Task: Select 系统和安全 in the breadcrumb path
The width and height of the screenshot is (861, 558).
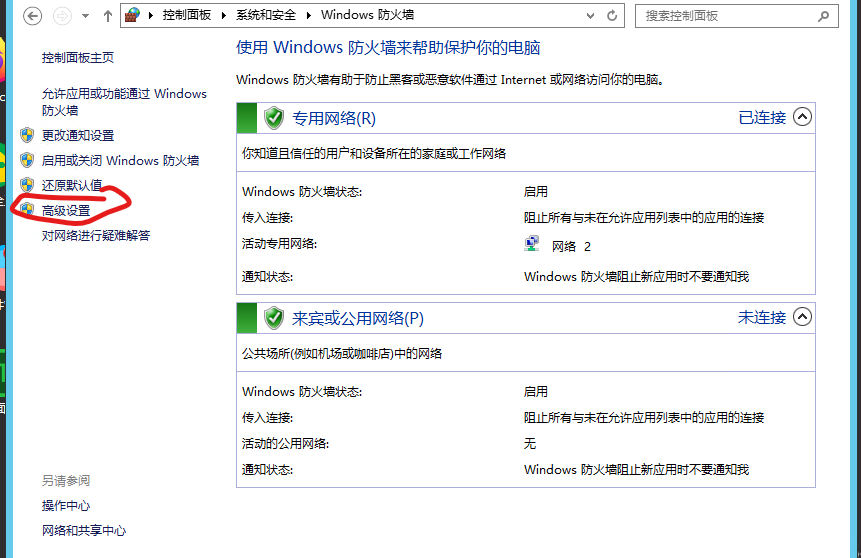Action: 267,16
